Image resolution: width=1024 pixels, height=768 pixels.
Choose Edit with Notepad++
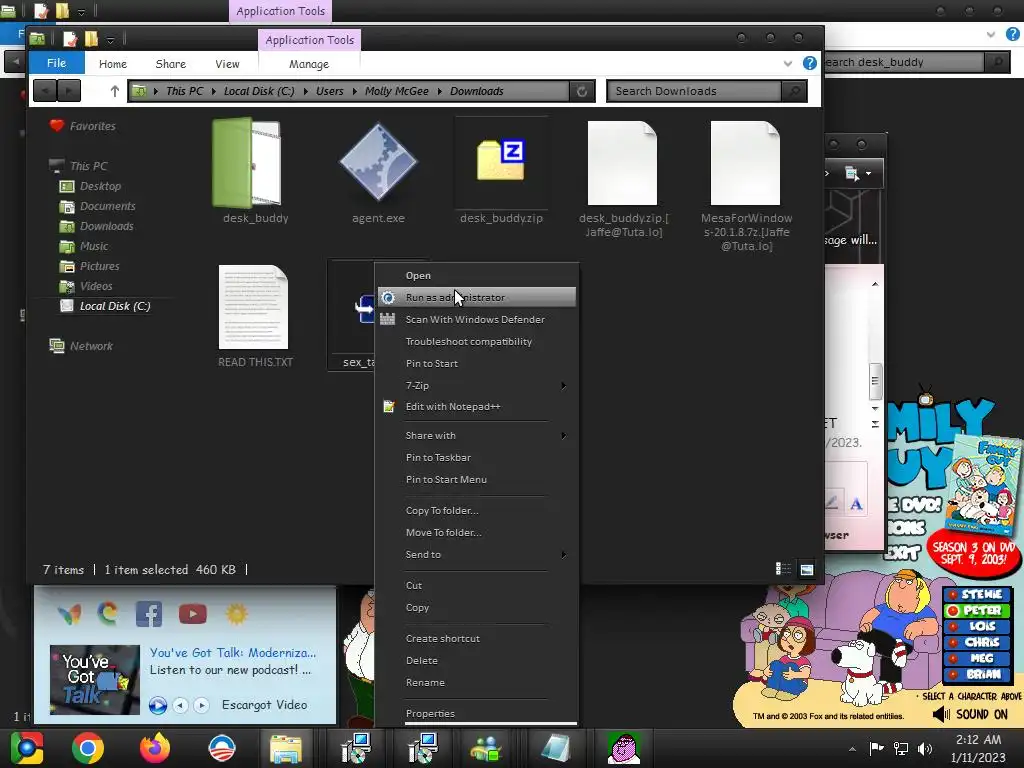(477, 406)
